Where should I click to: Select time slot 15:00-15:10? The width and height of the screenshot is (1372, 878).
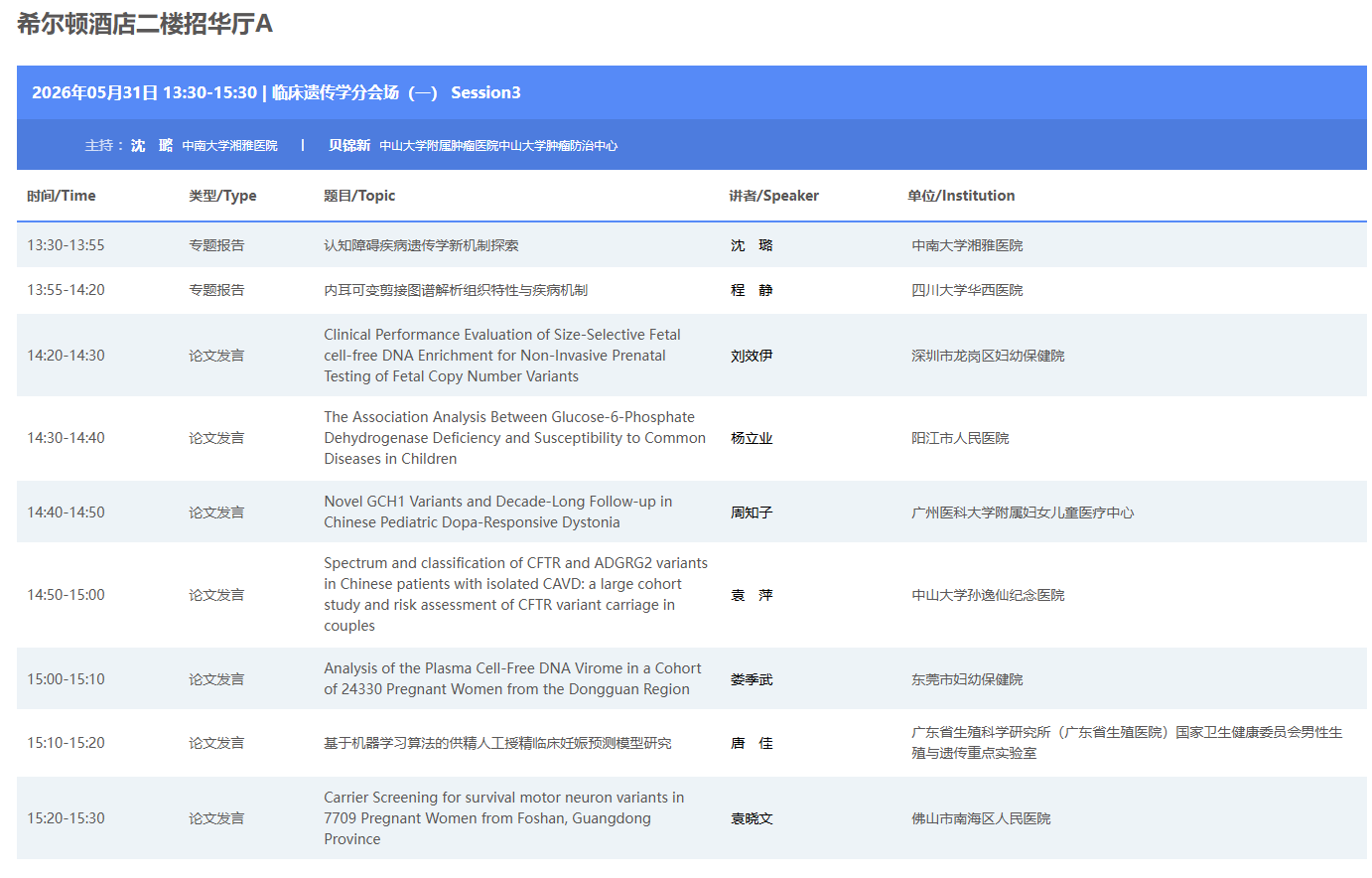[66, 679]
